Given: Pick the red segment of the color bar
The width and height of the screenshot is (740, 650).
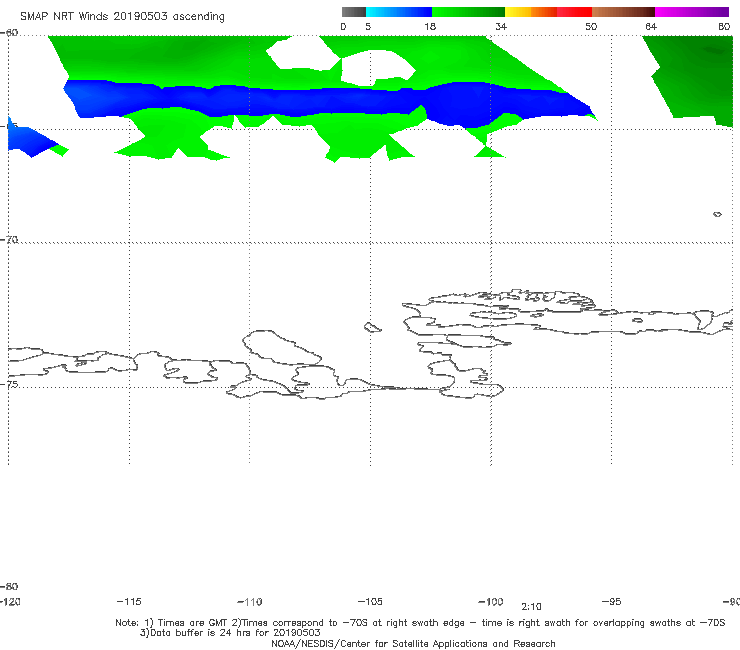Looking at the screenshot, I should (574, 12).
